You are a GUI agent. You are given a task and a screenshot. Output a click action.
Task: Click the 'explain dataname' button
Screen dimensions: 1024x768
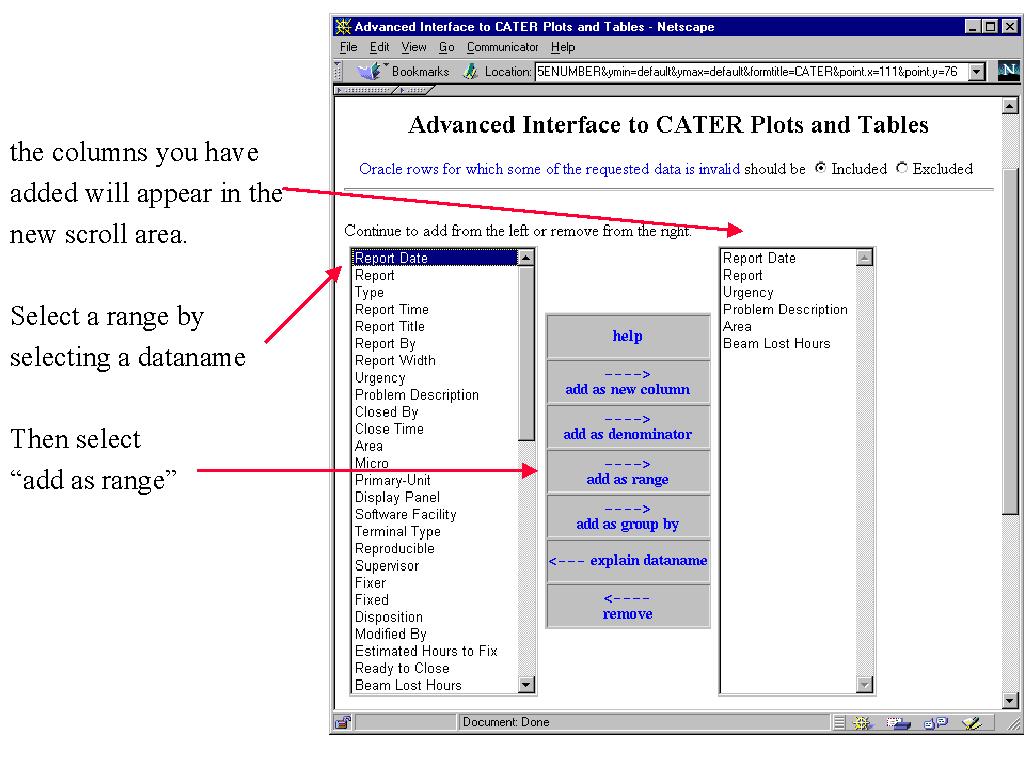pos(628,561)
